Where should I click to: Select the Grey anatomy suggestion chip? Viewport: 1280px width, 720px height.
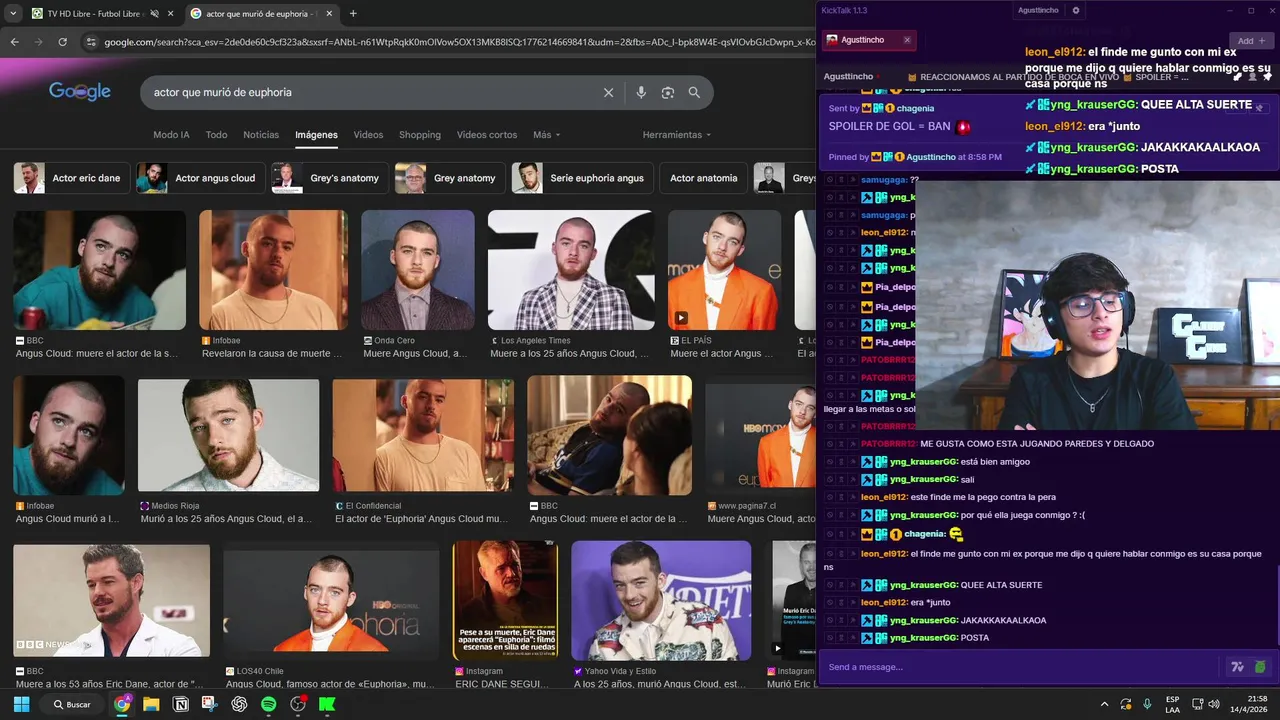pyautogui.click(x=450, y=178)
